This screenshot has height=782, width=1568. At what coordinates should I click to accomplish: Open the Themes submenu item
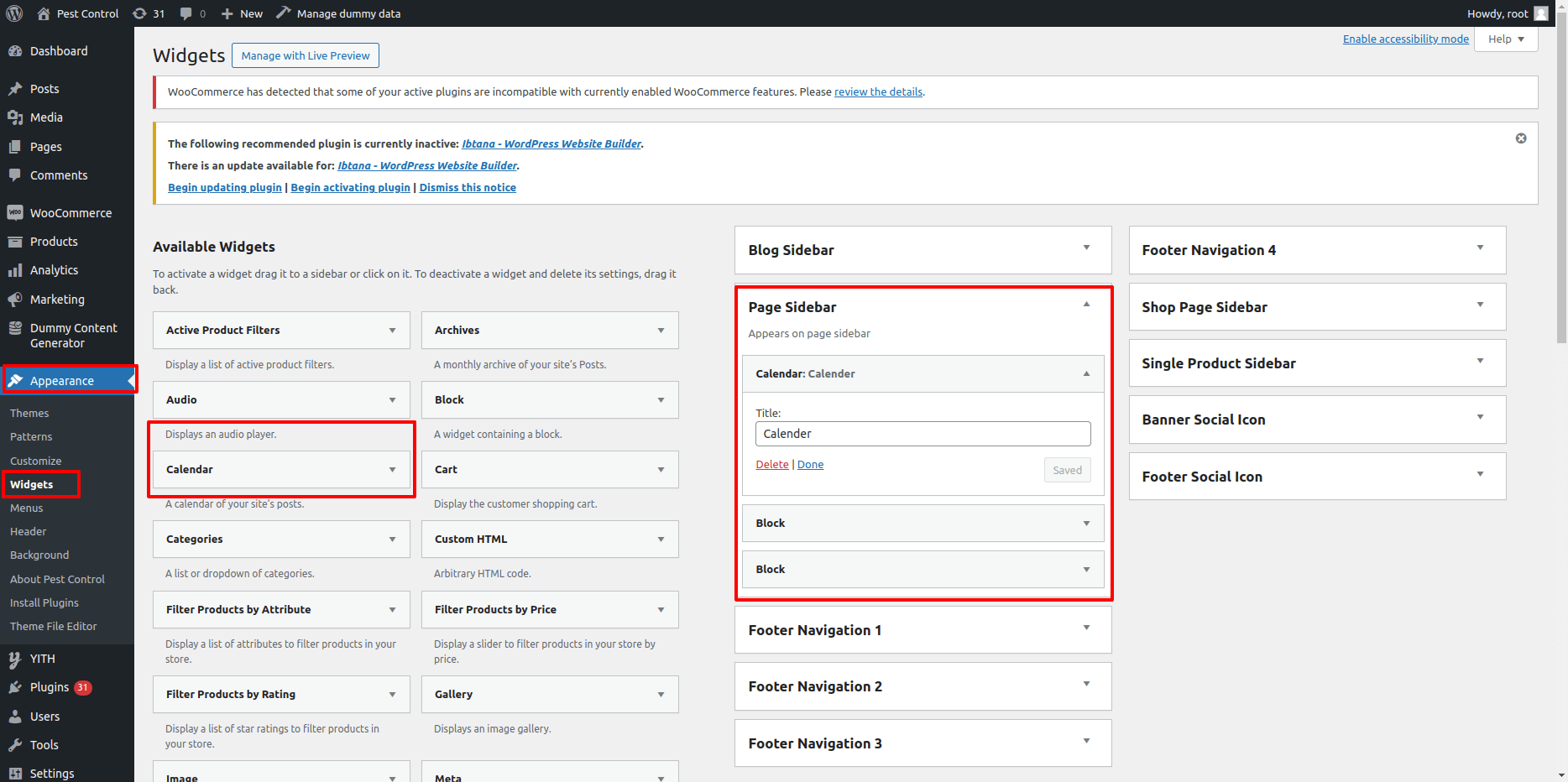tap(29, 414)
